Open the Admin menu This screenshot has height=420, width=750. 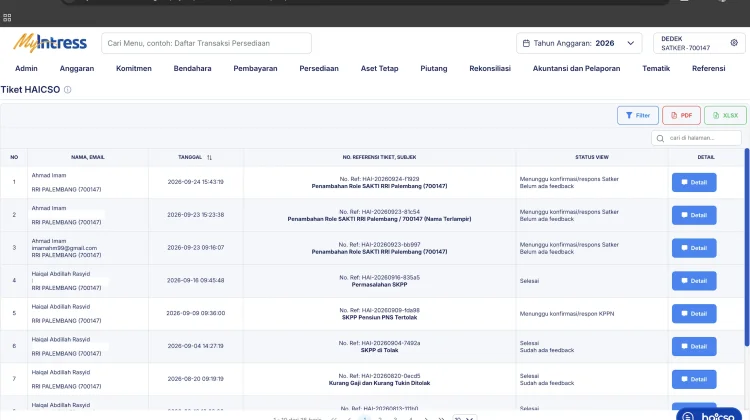(x=26, y=68)
